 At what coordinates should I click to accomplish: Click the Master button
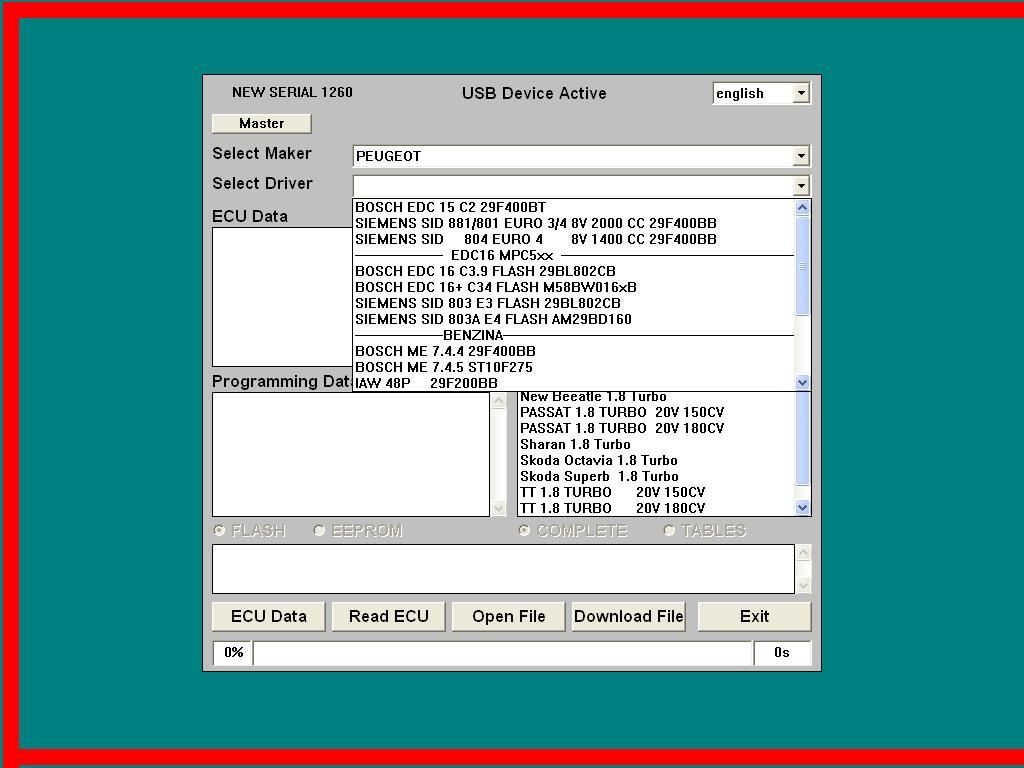click(x=261, y=123)
